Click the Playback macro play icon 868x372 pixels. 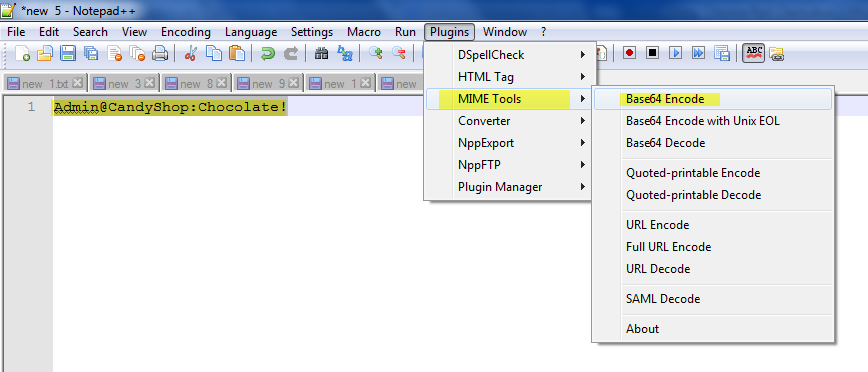coord(675,53)
